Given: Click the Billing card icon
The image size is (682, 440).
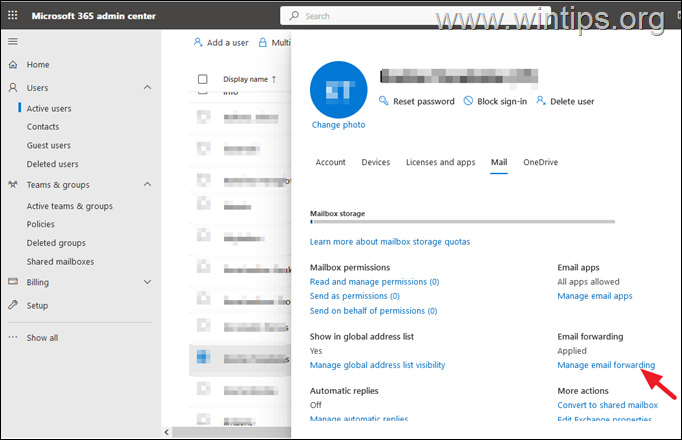Looking at the screenshot, I should 13,282.
